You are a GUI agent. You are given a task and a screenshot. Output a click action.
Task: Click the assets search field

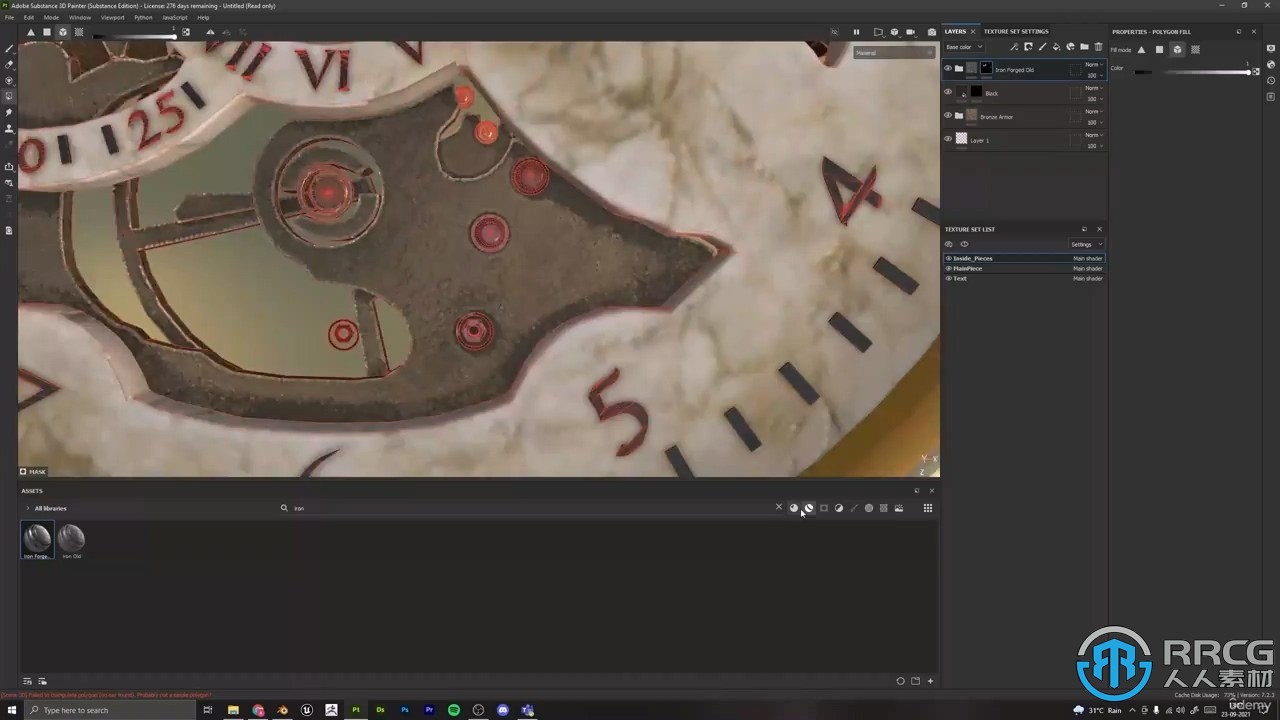(x=530, y=508)
